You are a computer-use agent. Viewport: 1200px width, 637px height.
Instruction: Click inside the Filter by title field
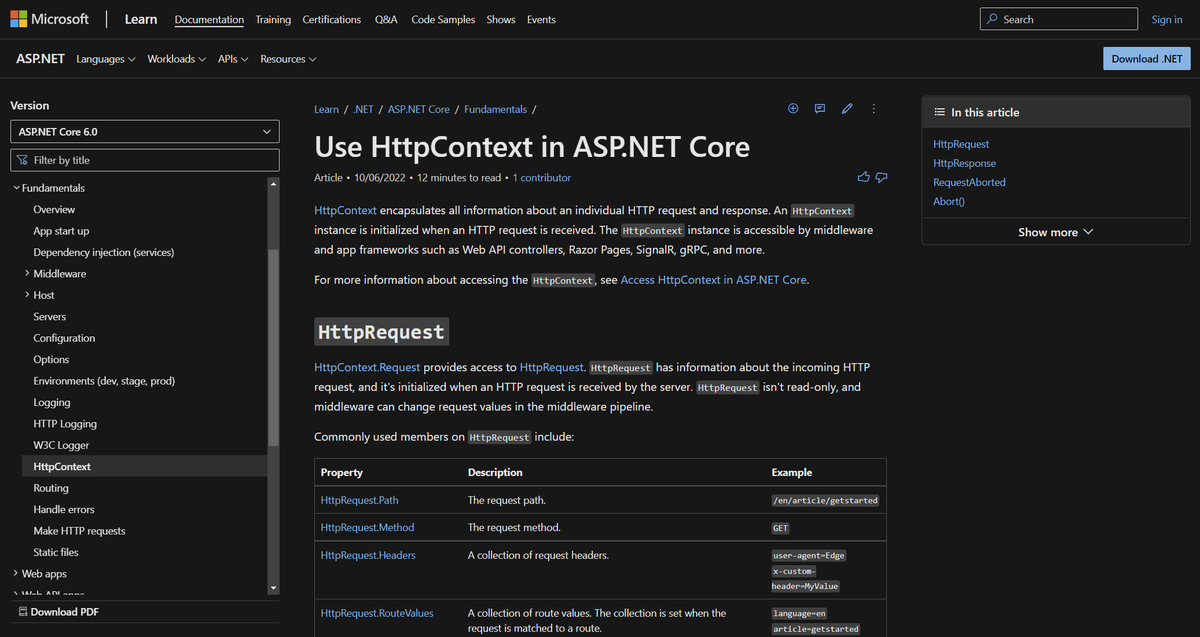[144, 159]
